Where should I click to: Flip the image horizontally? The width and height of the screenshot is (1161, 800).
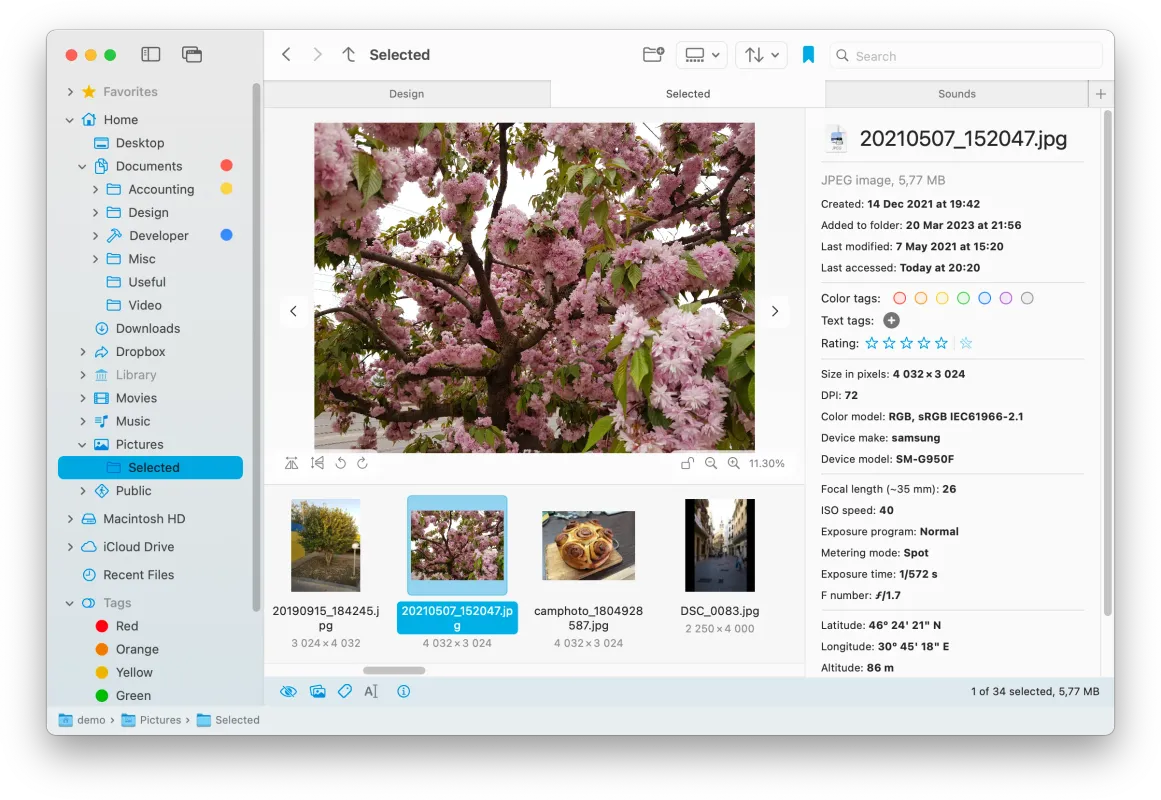click(291, 463)
